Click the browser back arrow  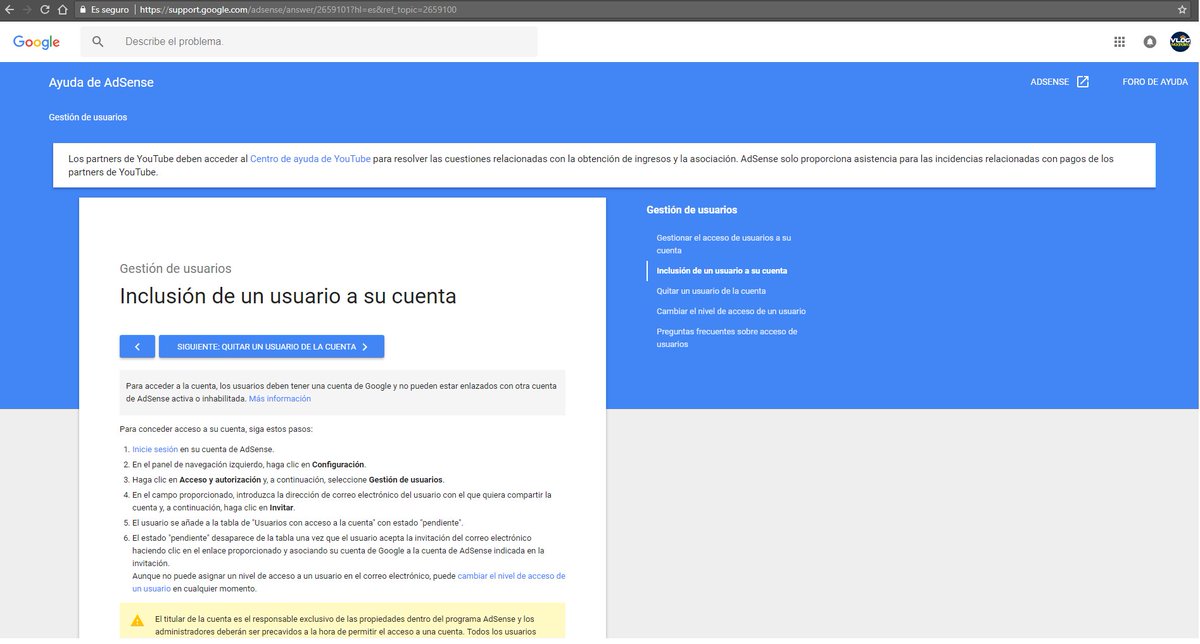click(10, 9)
